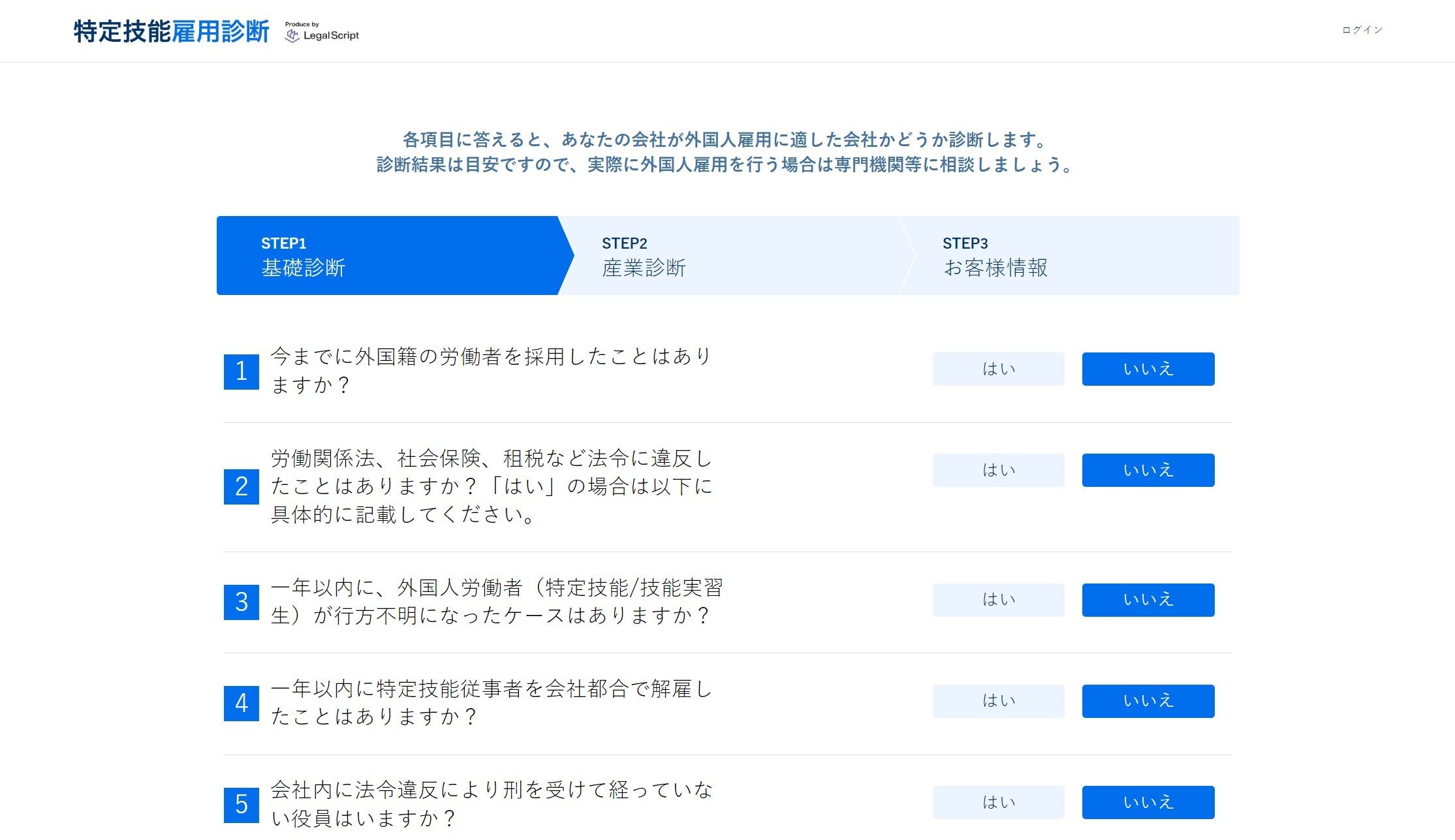Viewport: 1455px width, 840px height.
Task: Choose いいえ for question 3
Action: point(1148,600)
